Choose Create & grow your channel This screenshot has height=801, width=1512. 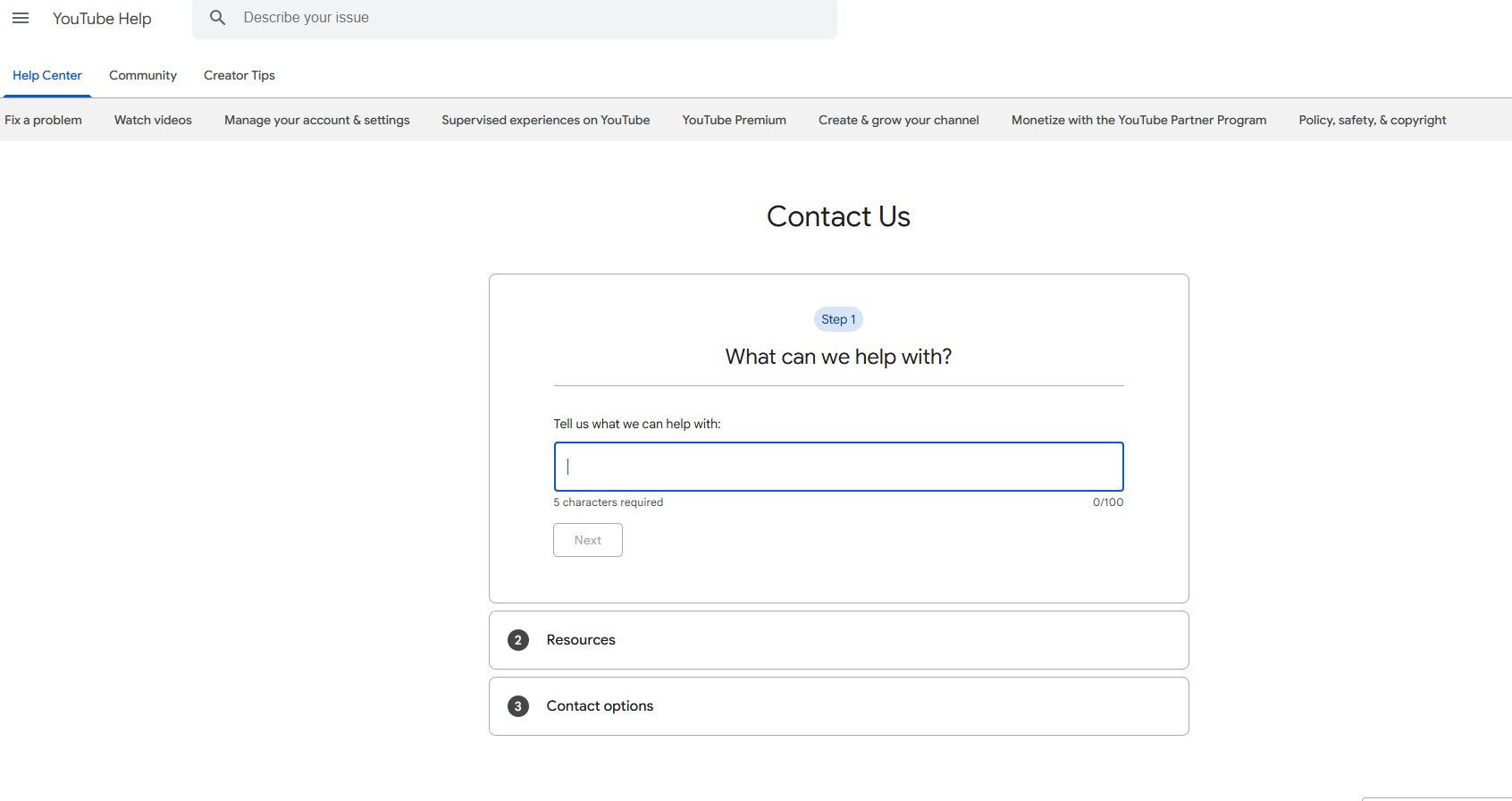click(x=899, y=120)
